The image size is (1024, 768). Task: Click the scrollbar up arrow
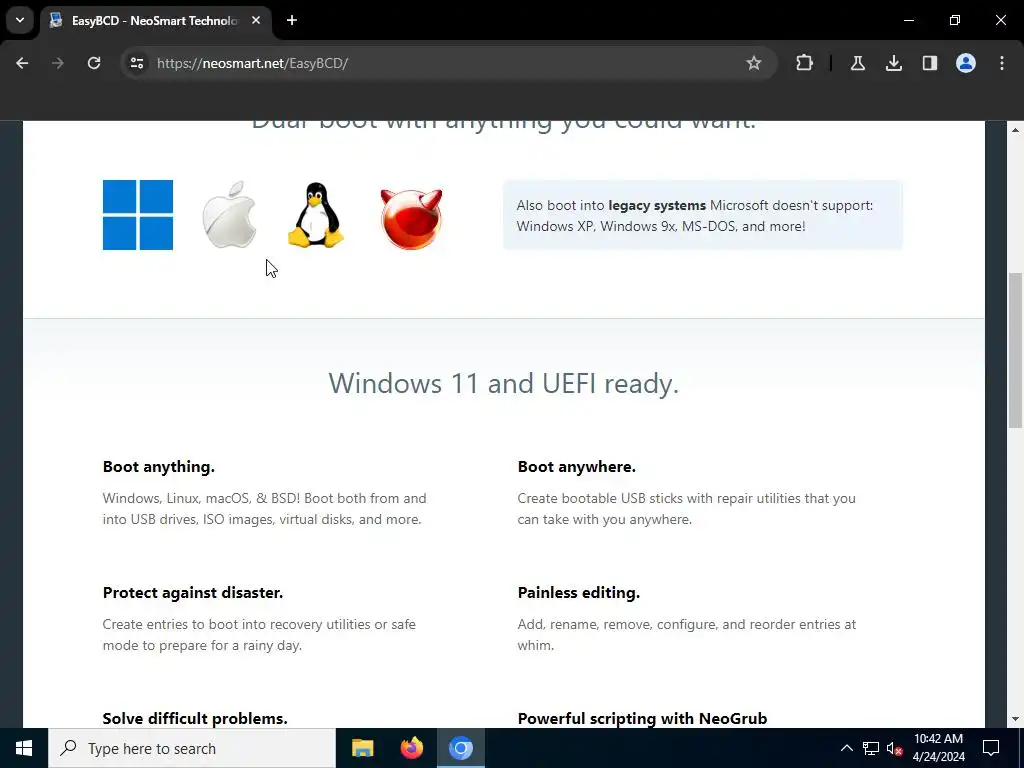pos(1015,130)
